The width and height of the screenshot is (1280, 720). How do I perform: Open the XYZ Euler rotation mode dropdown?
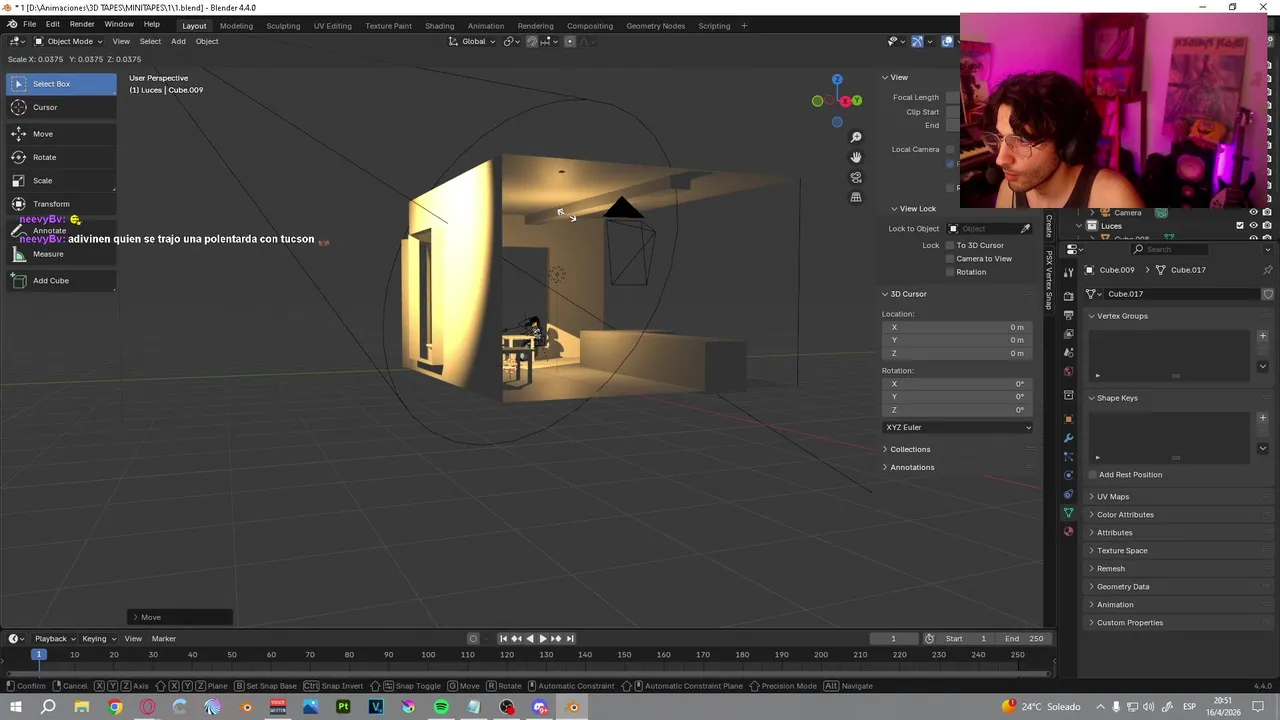[958, 428]
